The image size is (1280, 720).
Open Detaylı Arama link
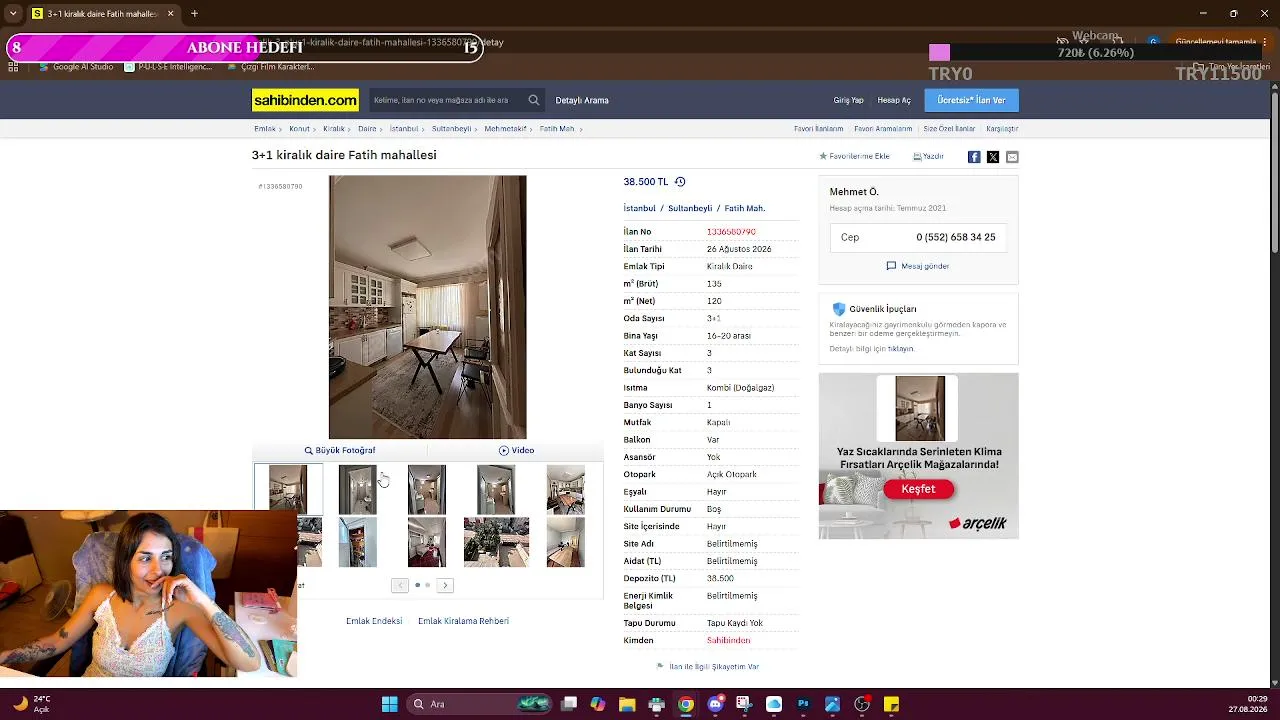coord(582,100)
